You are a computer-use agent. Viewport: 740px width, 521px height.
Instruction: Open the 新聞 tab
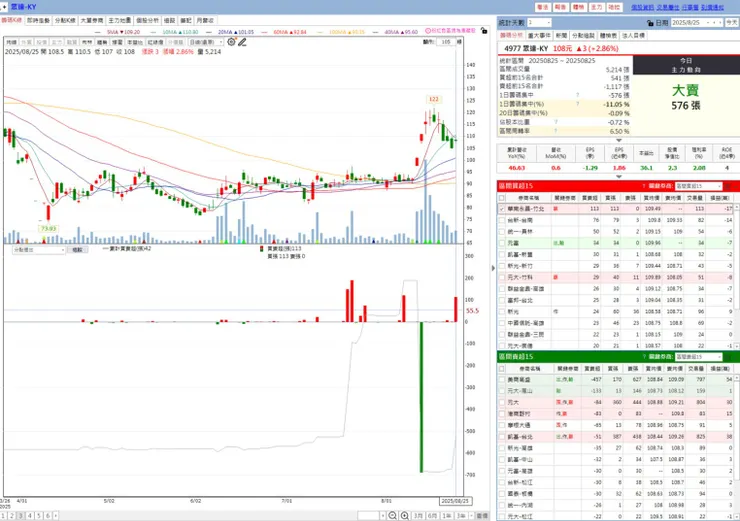(561, 35)
